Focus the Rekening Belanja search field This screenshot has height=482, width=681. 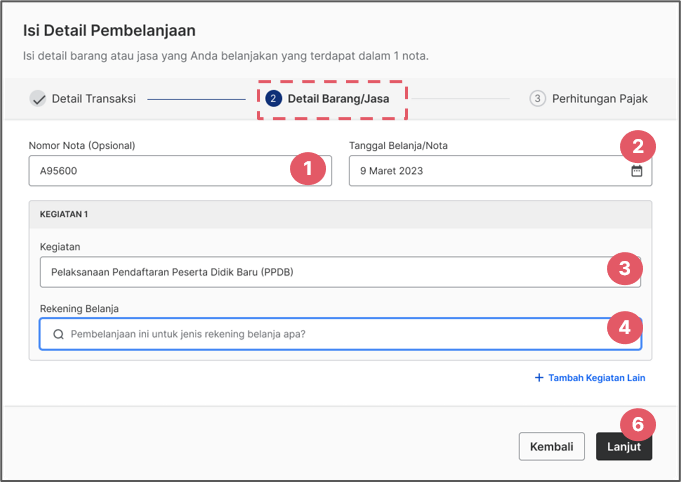(x=340, y=334)
